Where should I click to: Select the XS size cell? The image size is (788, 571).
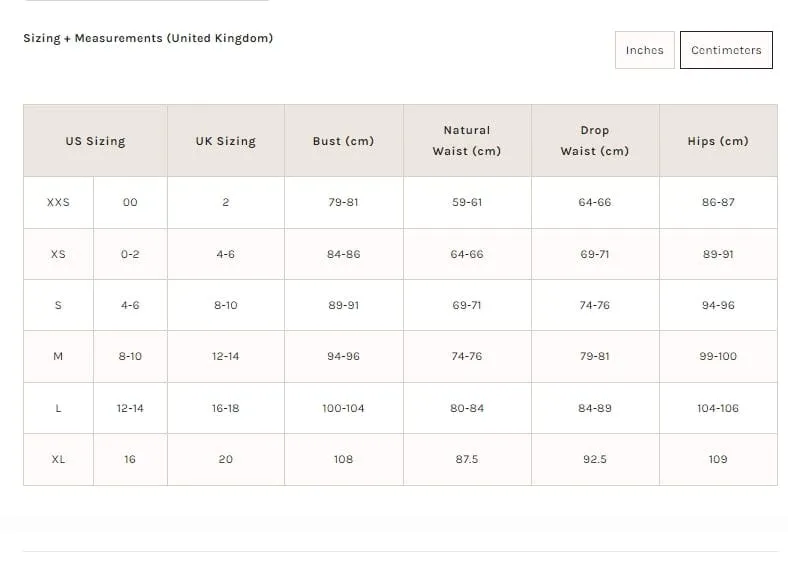58,254
